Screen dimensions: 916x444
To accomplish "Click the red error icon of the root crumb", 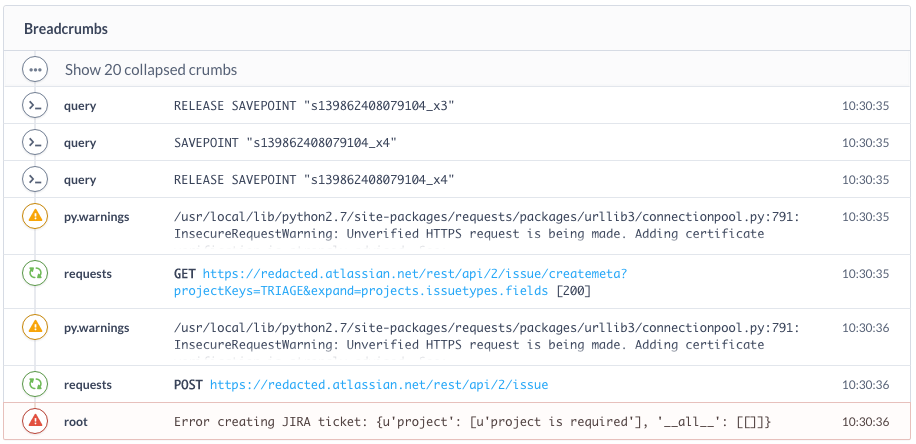I will click(35, 422).
